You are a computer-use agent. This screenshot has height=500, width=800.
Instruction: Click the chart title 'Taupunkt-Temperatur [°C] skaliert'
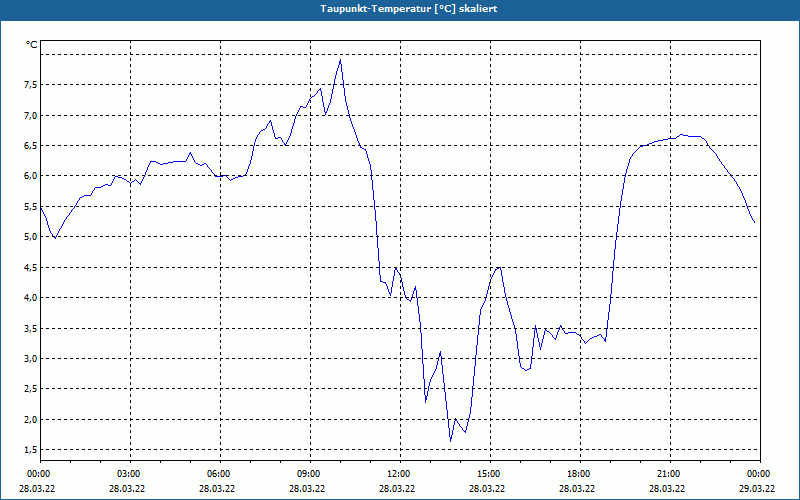409,9
